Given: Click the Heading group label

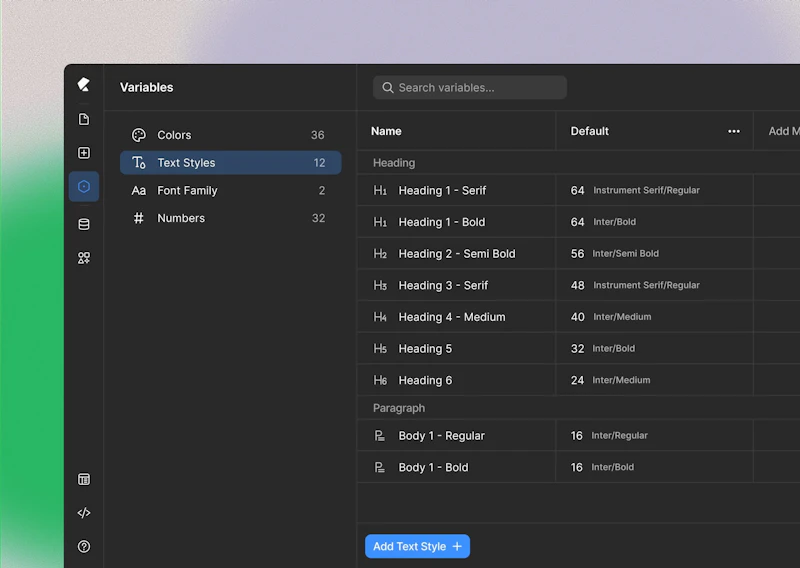Looking at the screenshot, I should (394, 163).
